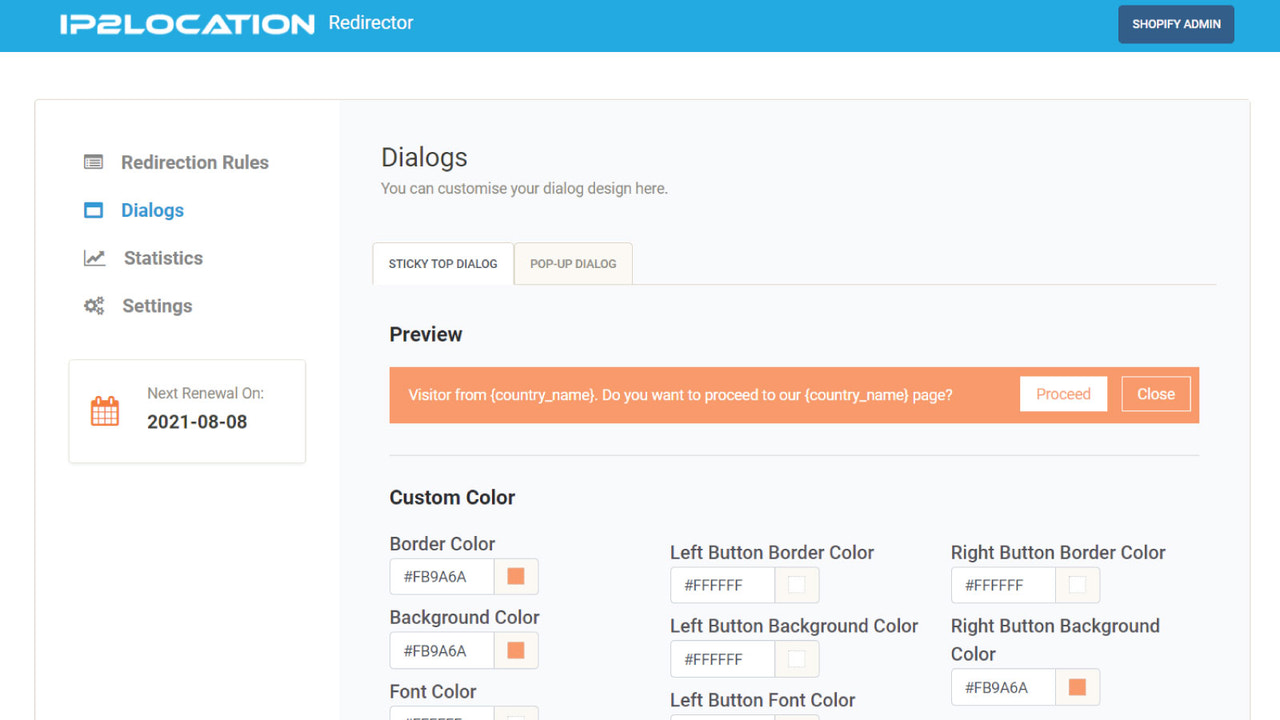Click the Settings gears icon
This screenshot has height=720, width=1280.
point(93,305)
